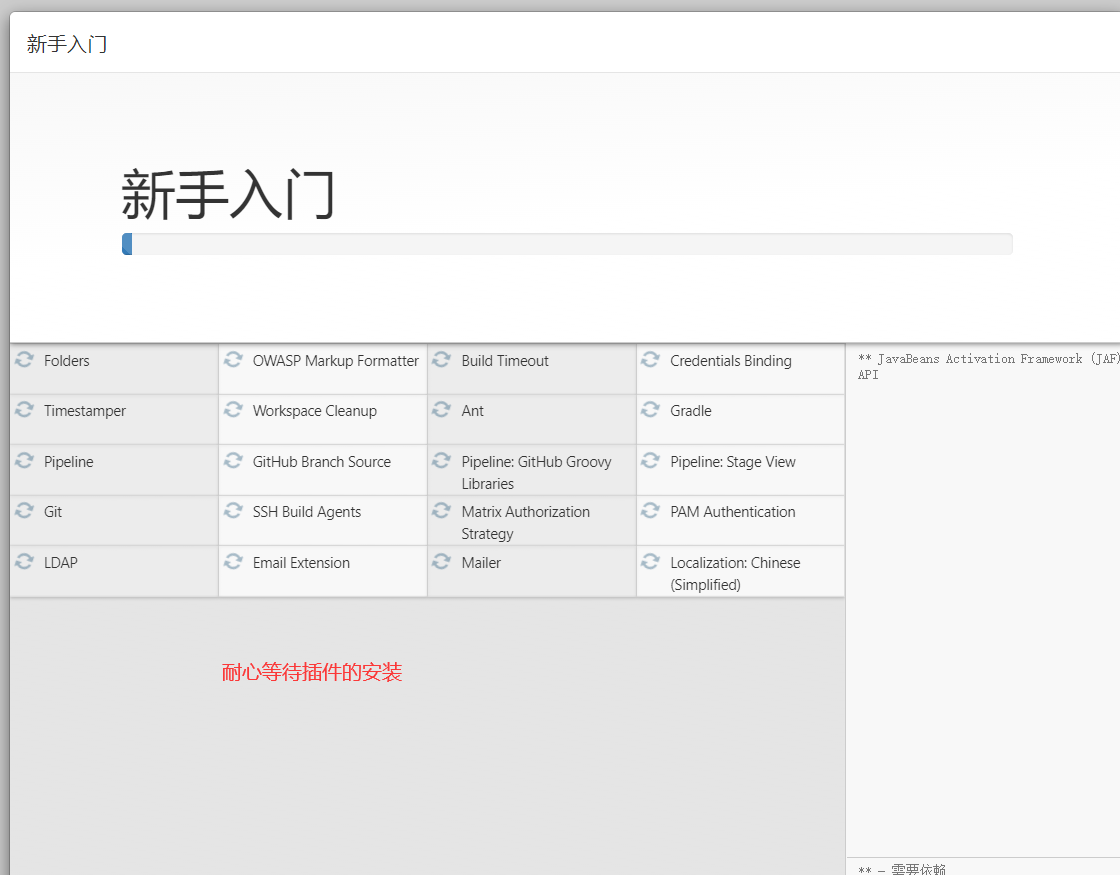Screen dimensions: 1120x875
Task: Click the refresh icon beside GitHub Branch Source
Action: point(233,460)
